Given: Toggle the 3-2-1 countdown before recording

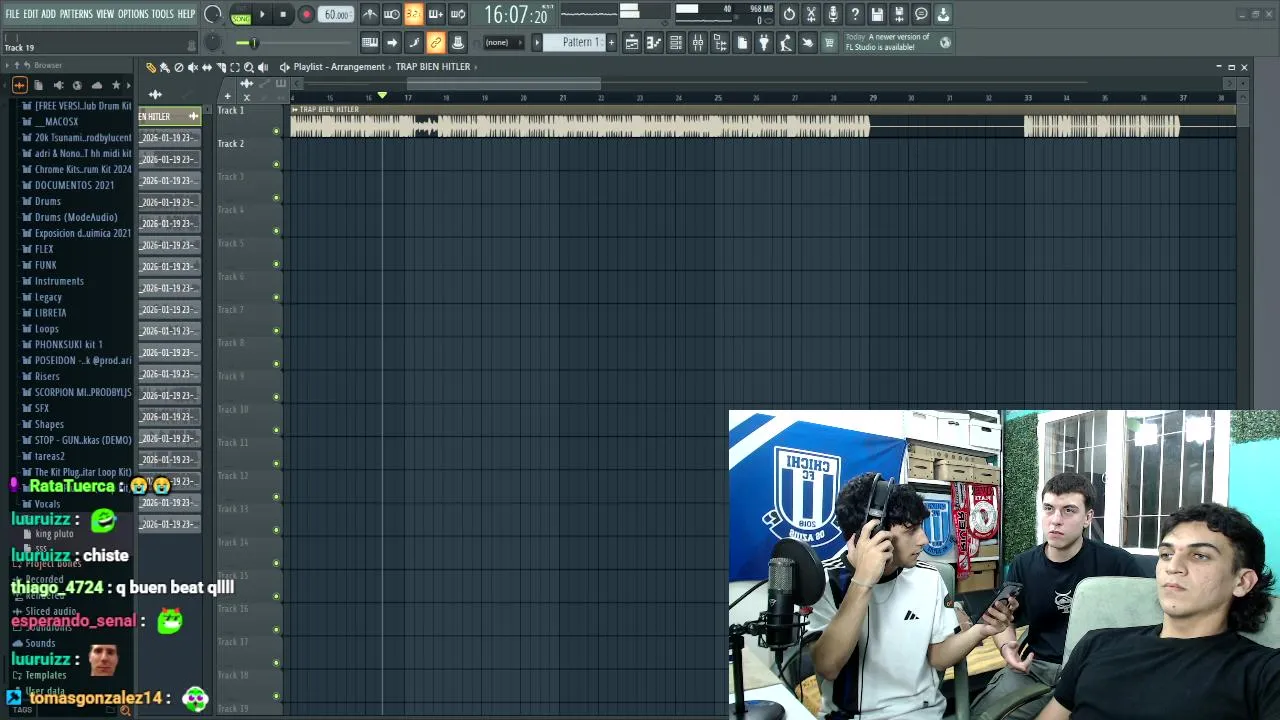Looking at the screenshot, I should [x=414, y=14].
